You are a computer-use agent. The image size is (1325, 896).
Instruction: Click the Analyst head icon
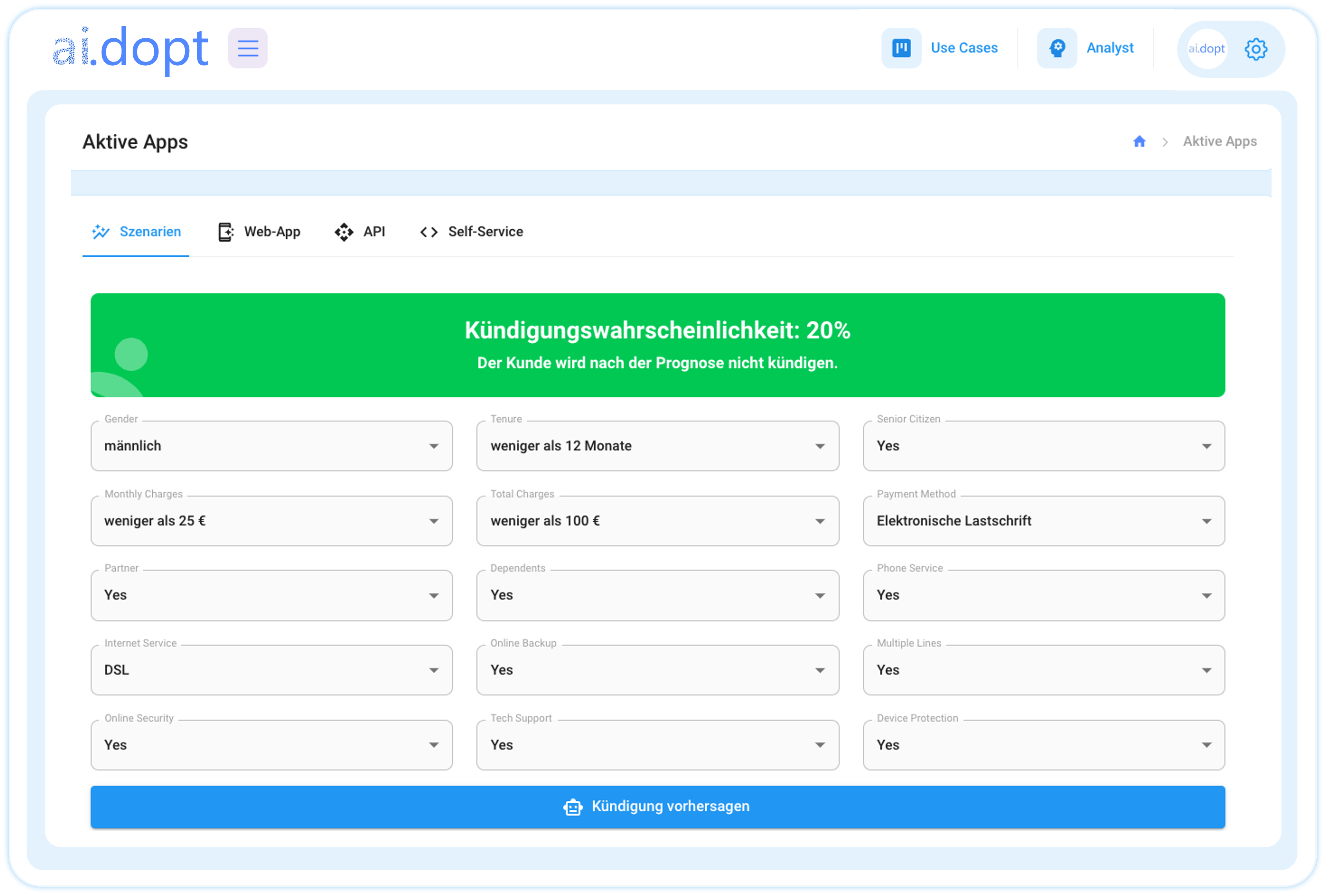click(x=1057, y=48)
